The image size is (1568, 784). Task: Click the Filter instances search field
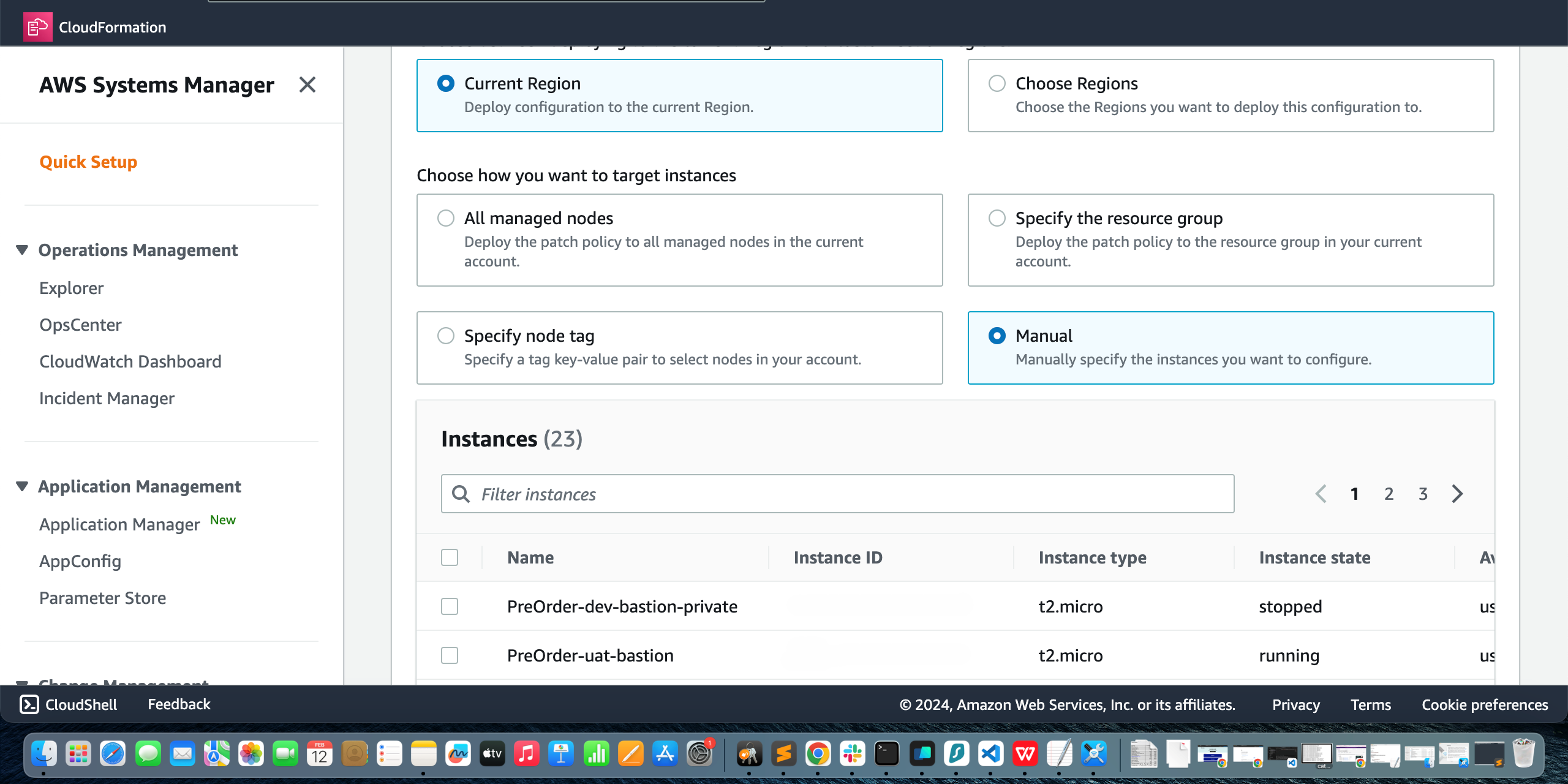pos(837,494)
